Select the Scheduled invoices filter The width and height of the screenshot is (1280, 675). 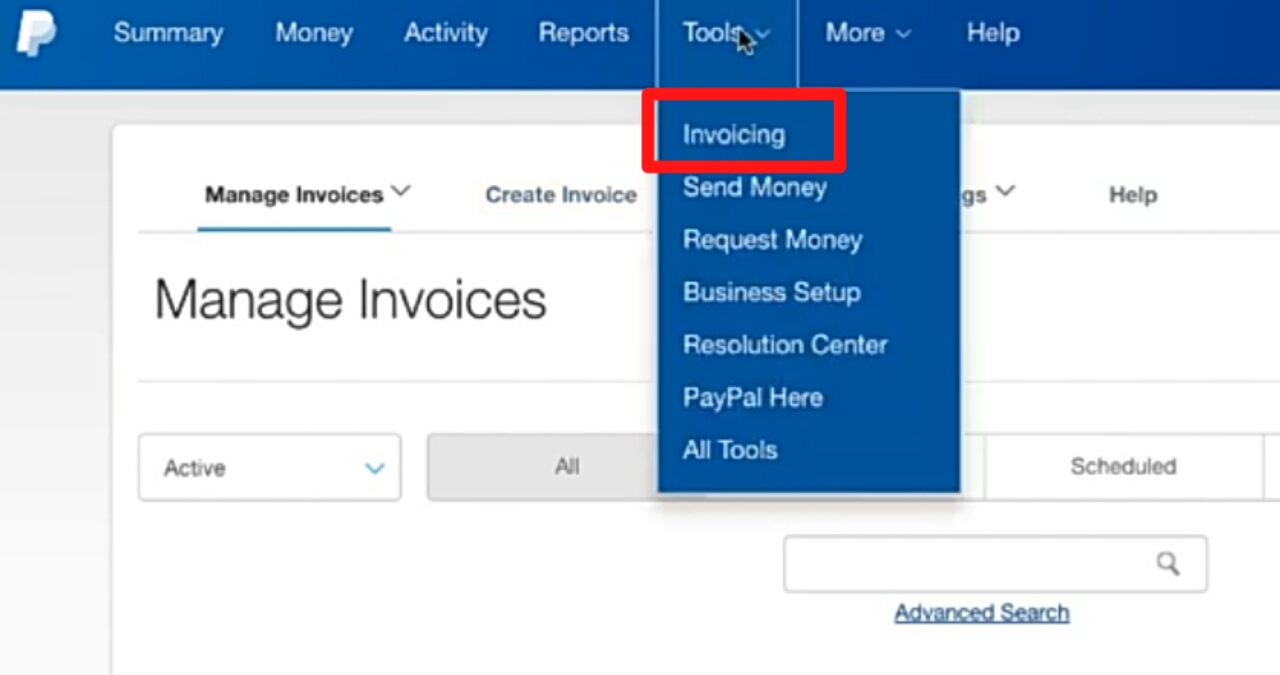[1123, 466]
